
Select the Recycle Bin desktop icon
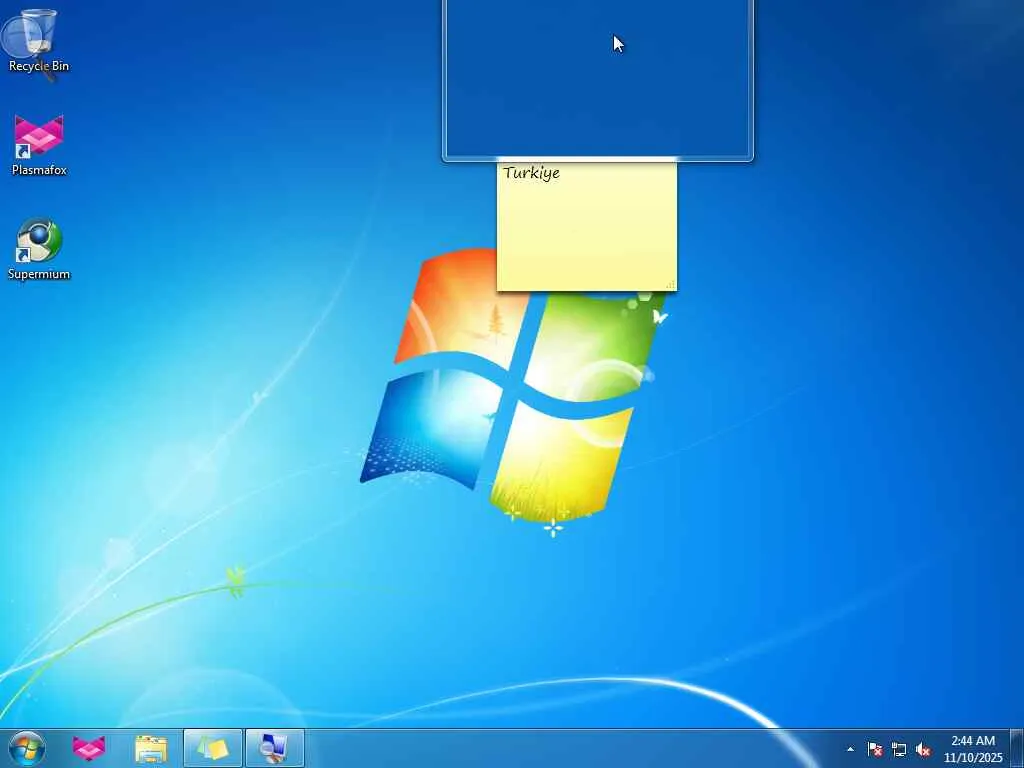click(38, 40)
